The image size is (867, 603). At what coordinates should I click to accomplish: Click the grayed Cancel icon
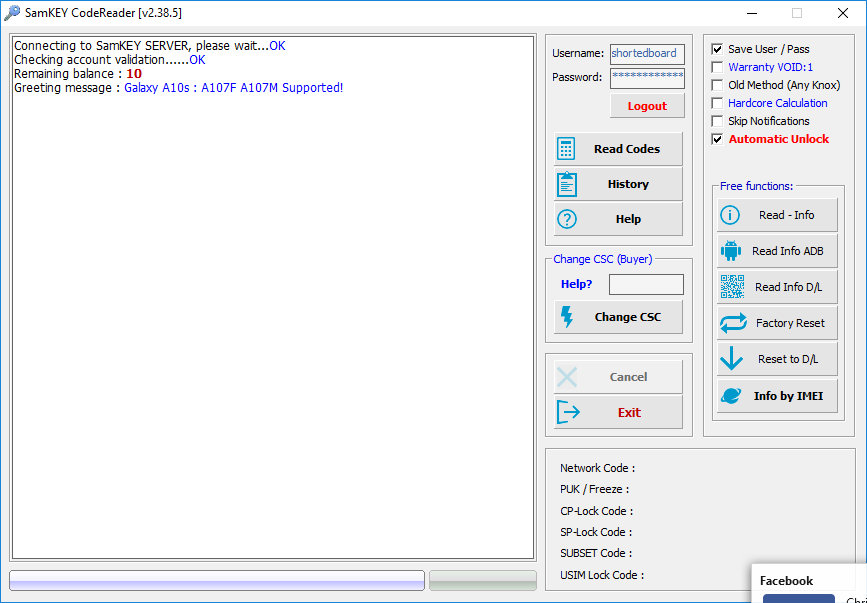[567, 376]
